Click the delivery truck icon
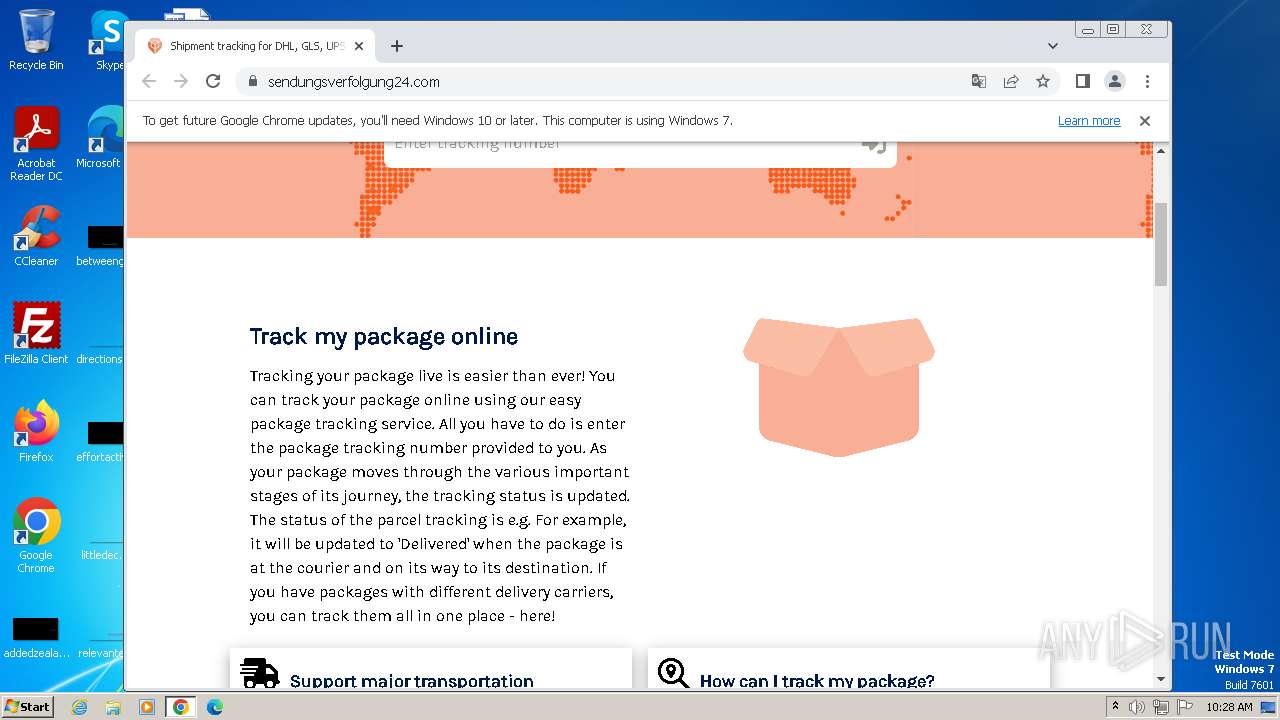 (260, 674)
